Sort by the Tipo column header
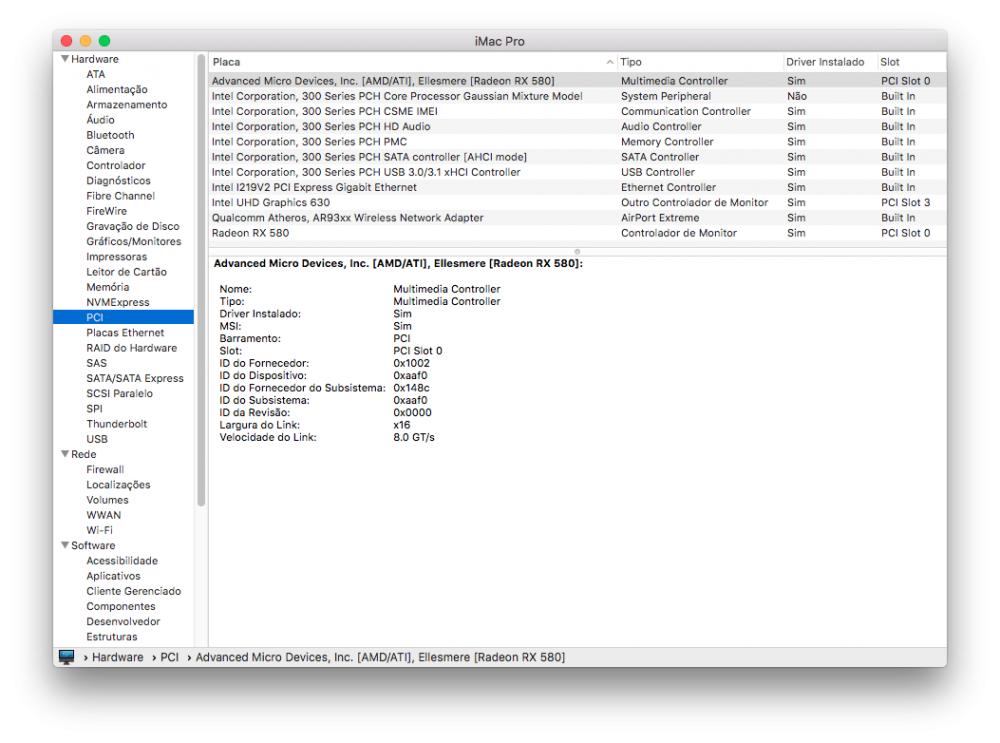 [700, 62]
